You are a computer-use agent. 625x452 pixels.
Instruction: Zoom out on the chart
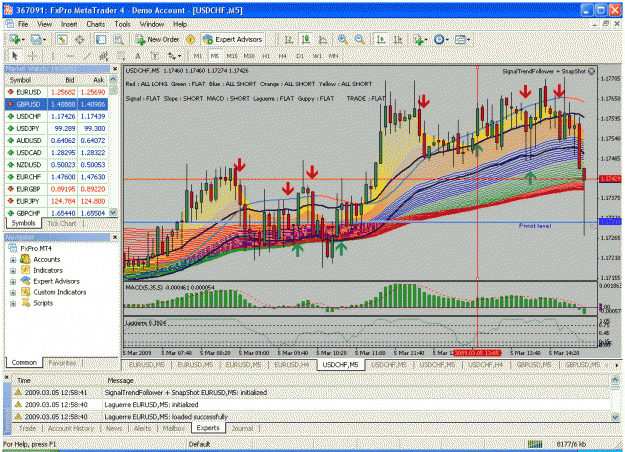coord(359,39)
